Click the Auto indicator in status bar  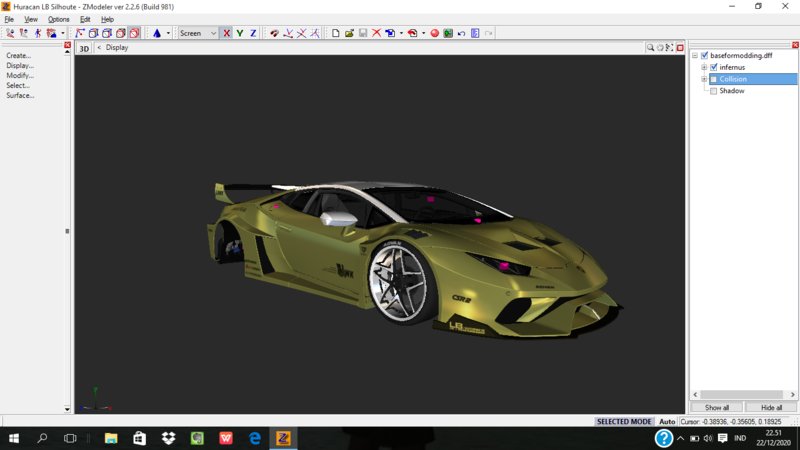667,422
